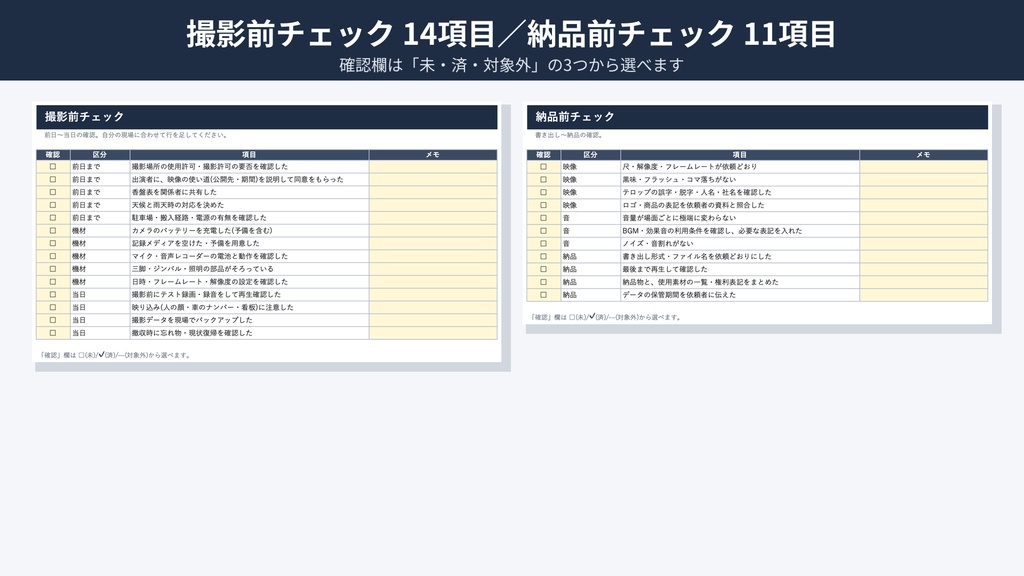
Task: Select memo cell for 撮影データを現場でバックアップした
Action: 433,320
